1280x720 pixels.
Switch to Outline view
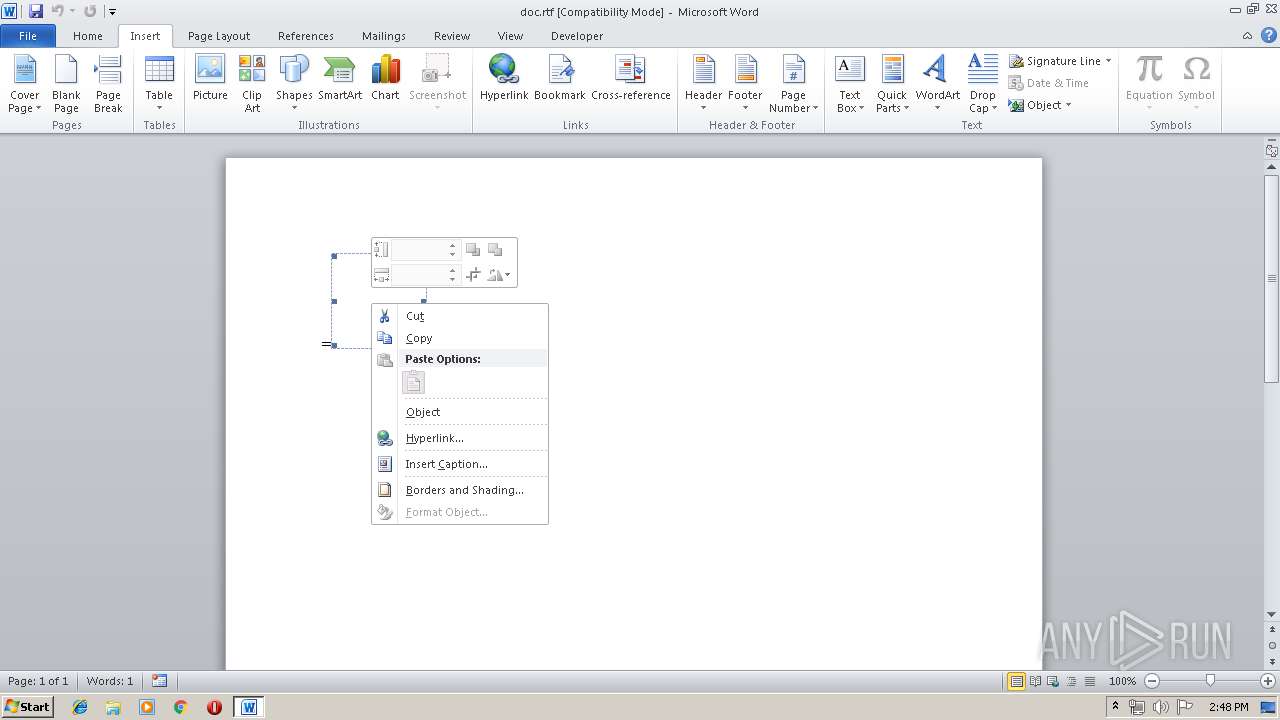tap(1069, 681)
